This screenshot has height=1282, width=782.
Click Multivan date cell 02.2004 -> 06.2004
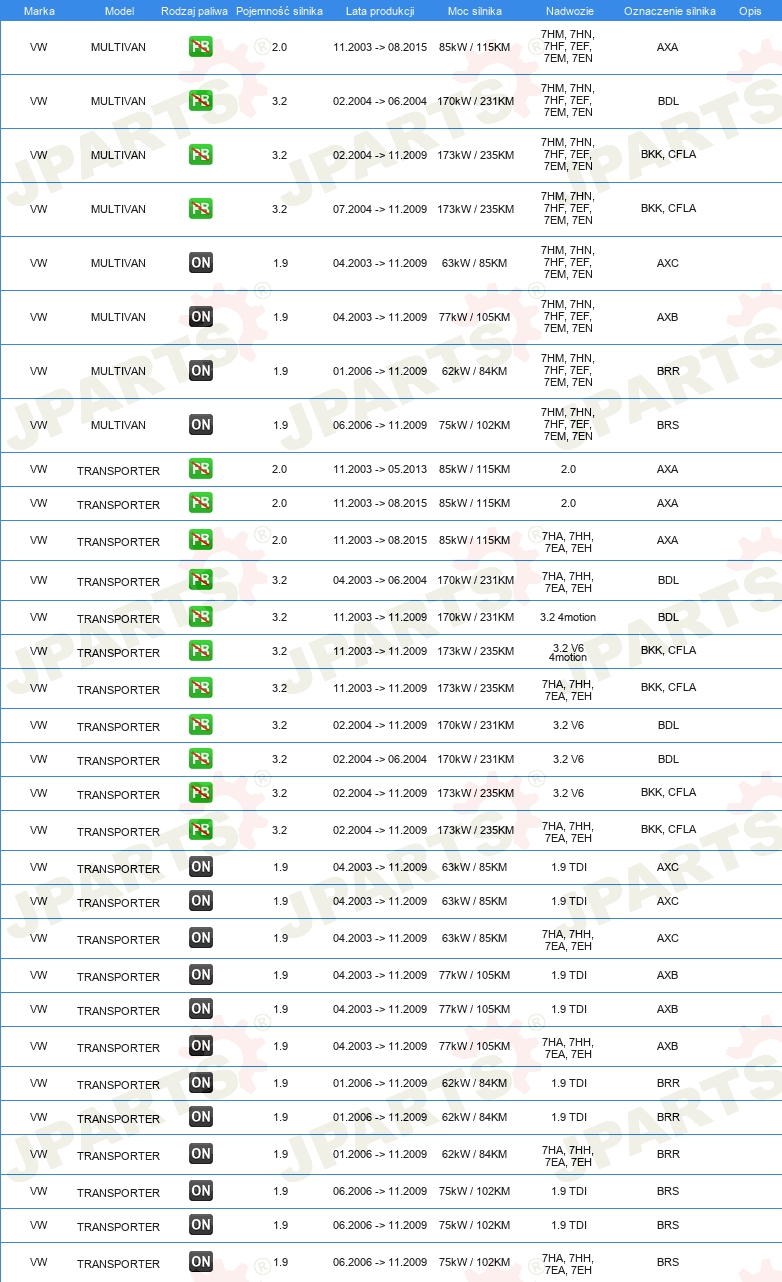point(380,101)
